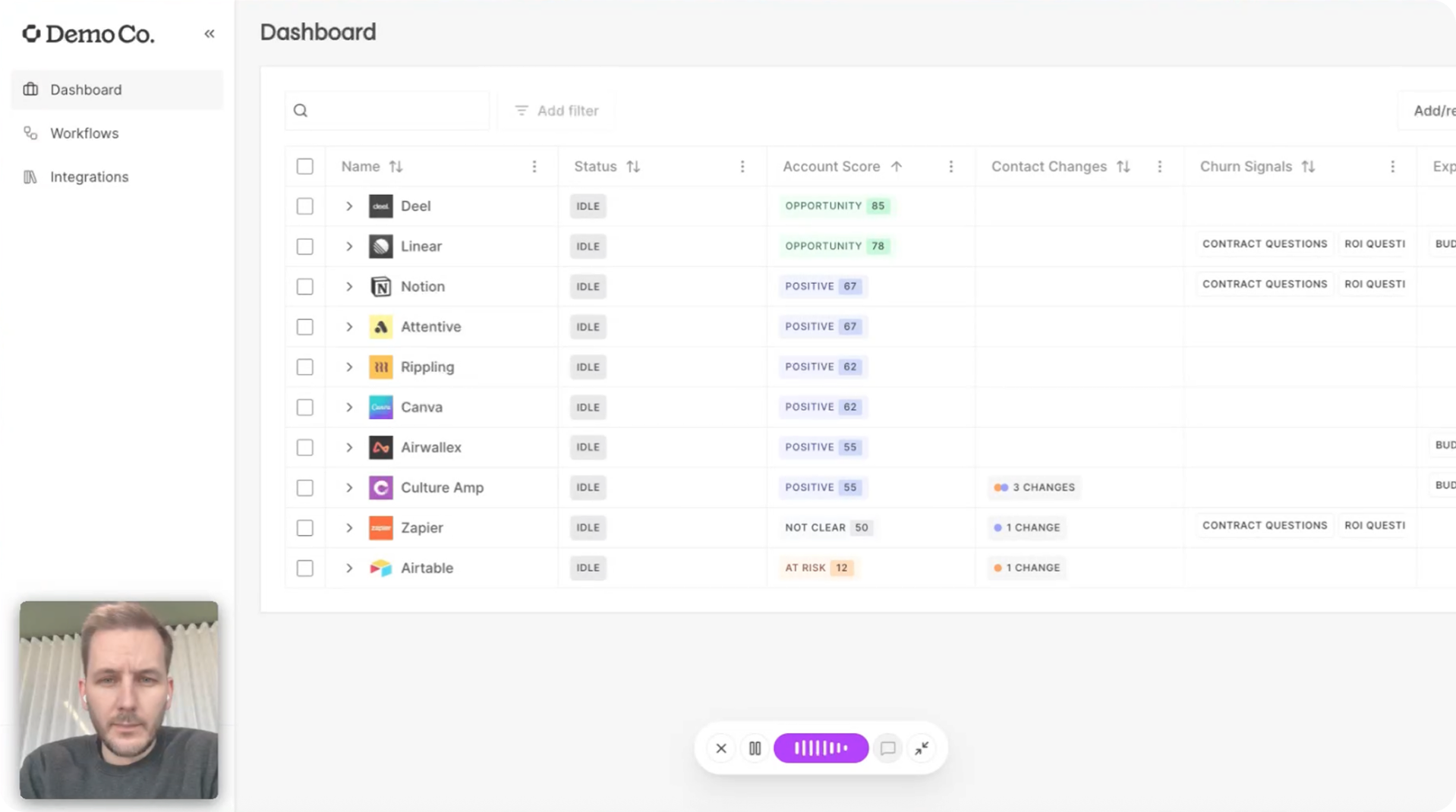Collapse the sidebar with double chevron icon
The width and height of the screenshot is (1456, 812).
coord(210,33)
